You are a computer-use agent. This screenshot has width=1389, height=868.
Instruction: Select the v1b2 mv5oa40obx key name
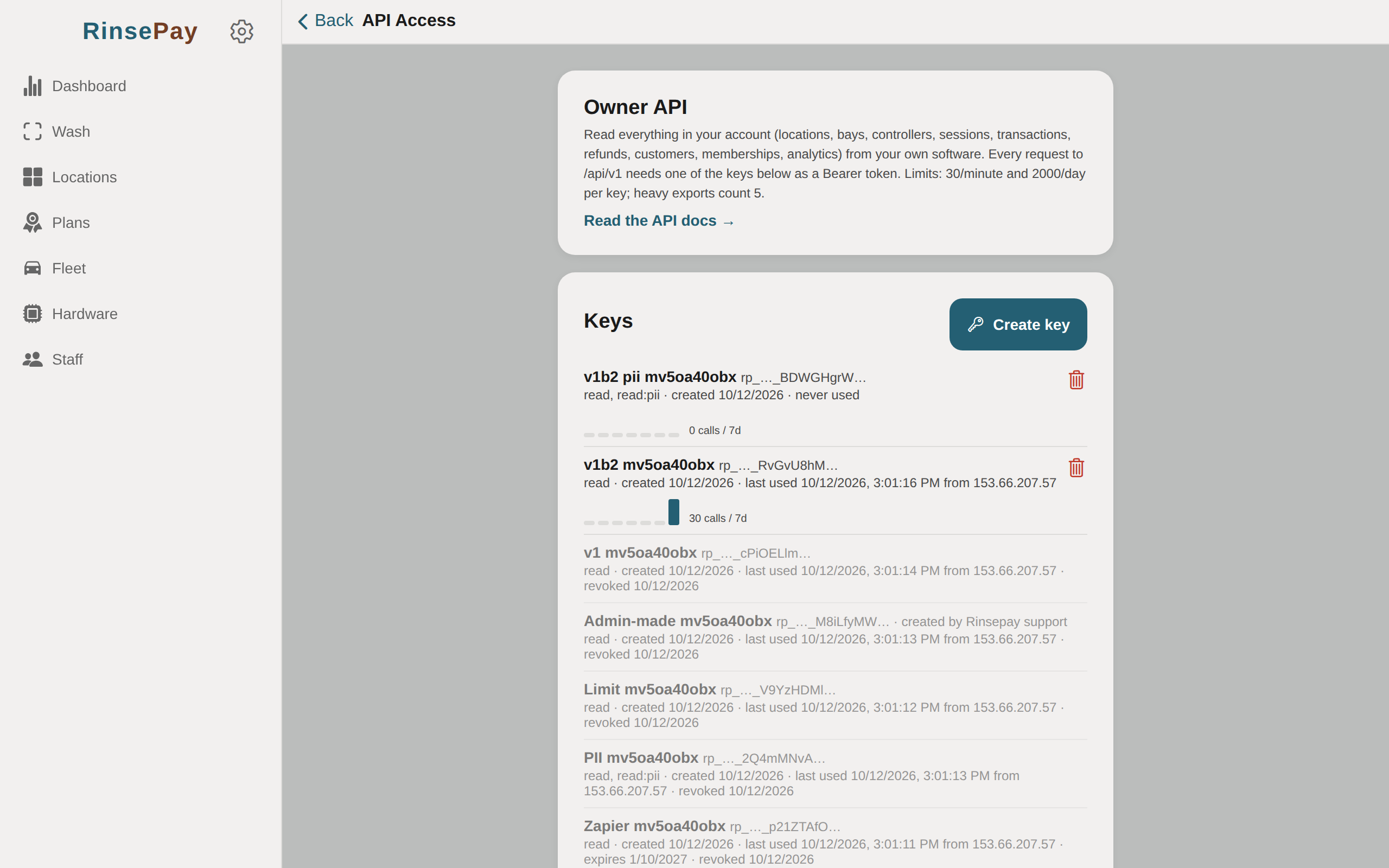pyautogui.click(x=648, y=464)
